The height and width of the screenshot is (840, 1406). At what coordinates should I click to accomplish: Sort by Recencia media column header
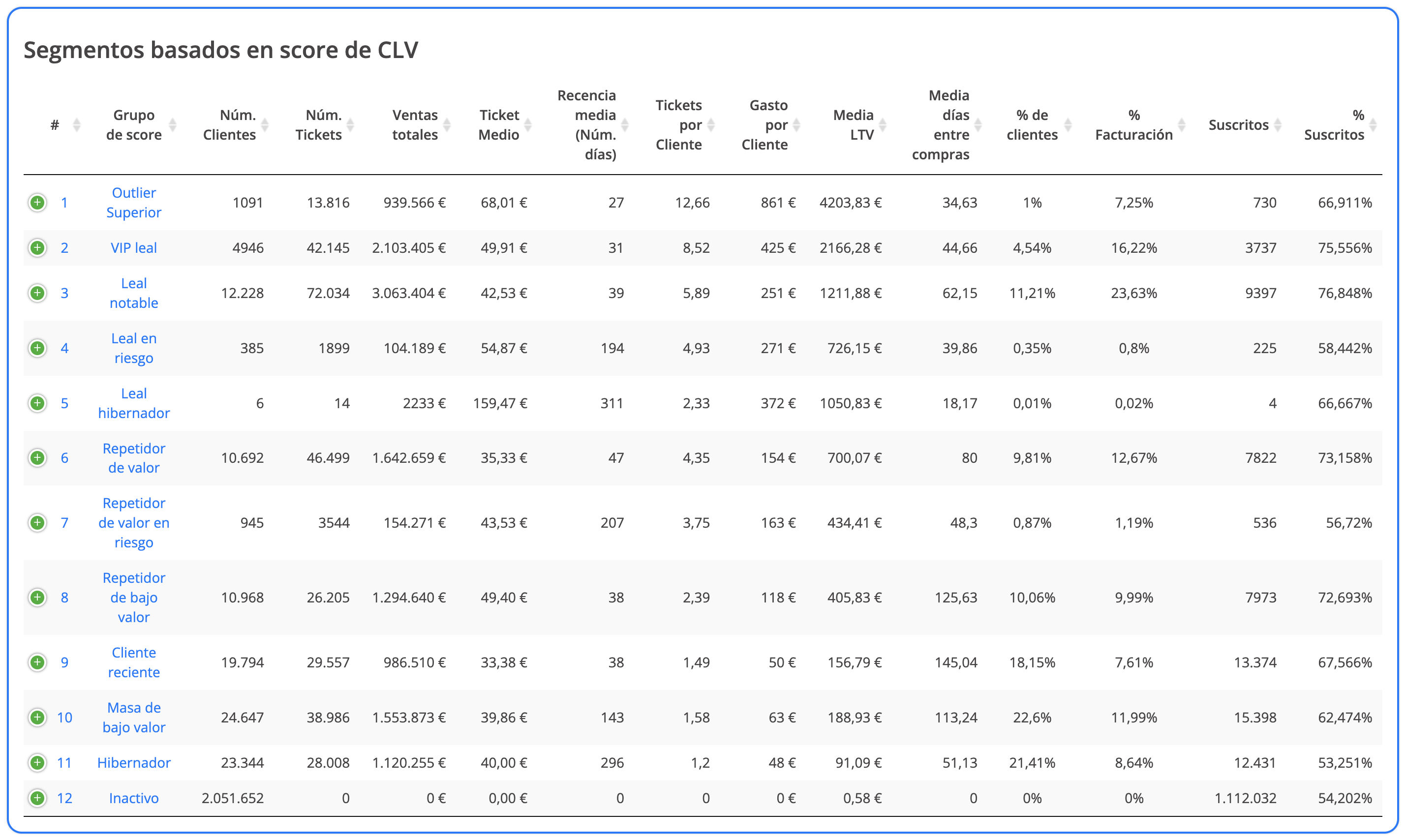click(586, 124)
